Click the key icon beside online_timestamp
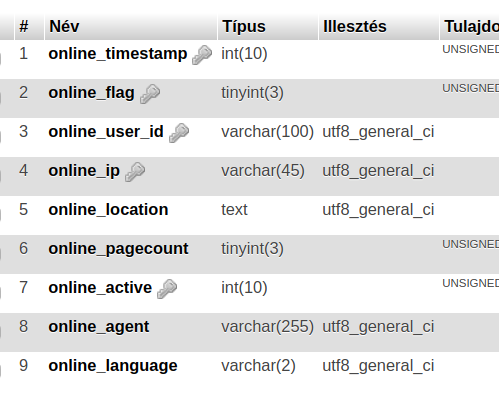This screenshot has height=405, width=499. point(202,55)
